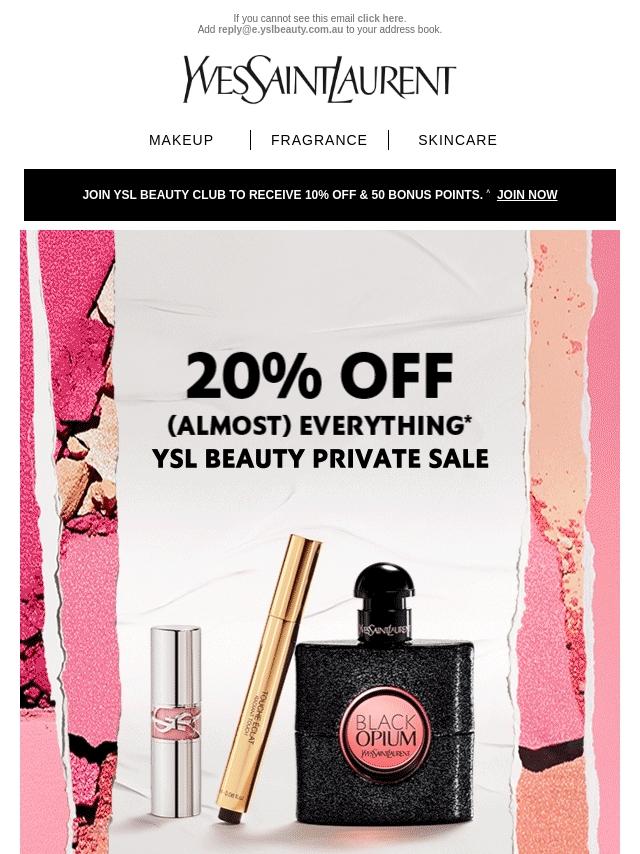Open the FRAGRANCE category
Image resolution: width=640 pixels, height=854 pixels.
pyautogui.click(x=319, y=140)
